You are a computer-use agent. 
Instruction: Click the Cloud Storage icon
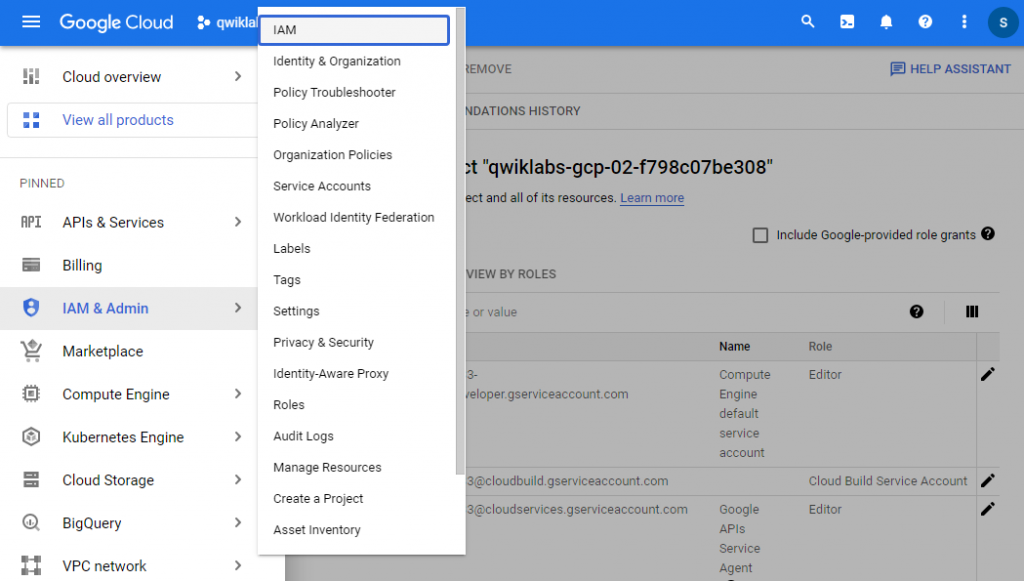click(31, 480)
